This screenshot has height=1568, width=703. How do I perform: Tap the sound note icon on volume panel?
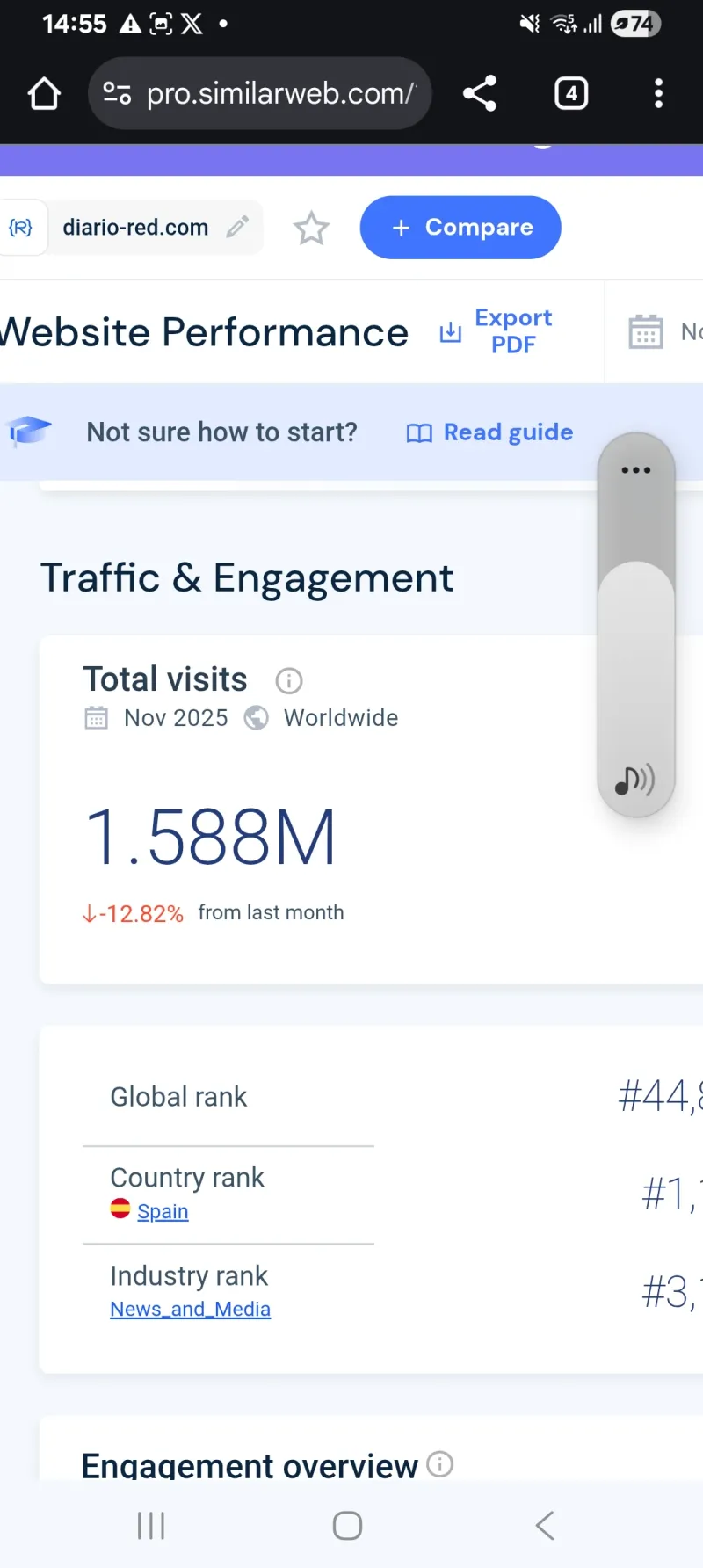(x=634, y=780)
